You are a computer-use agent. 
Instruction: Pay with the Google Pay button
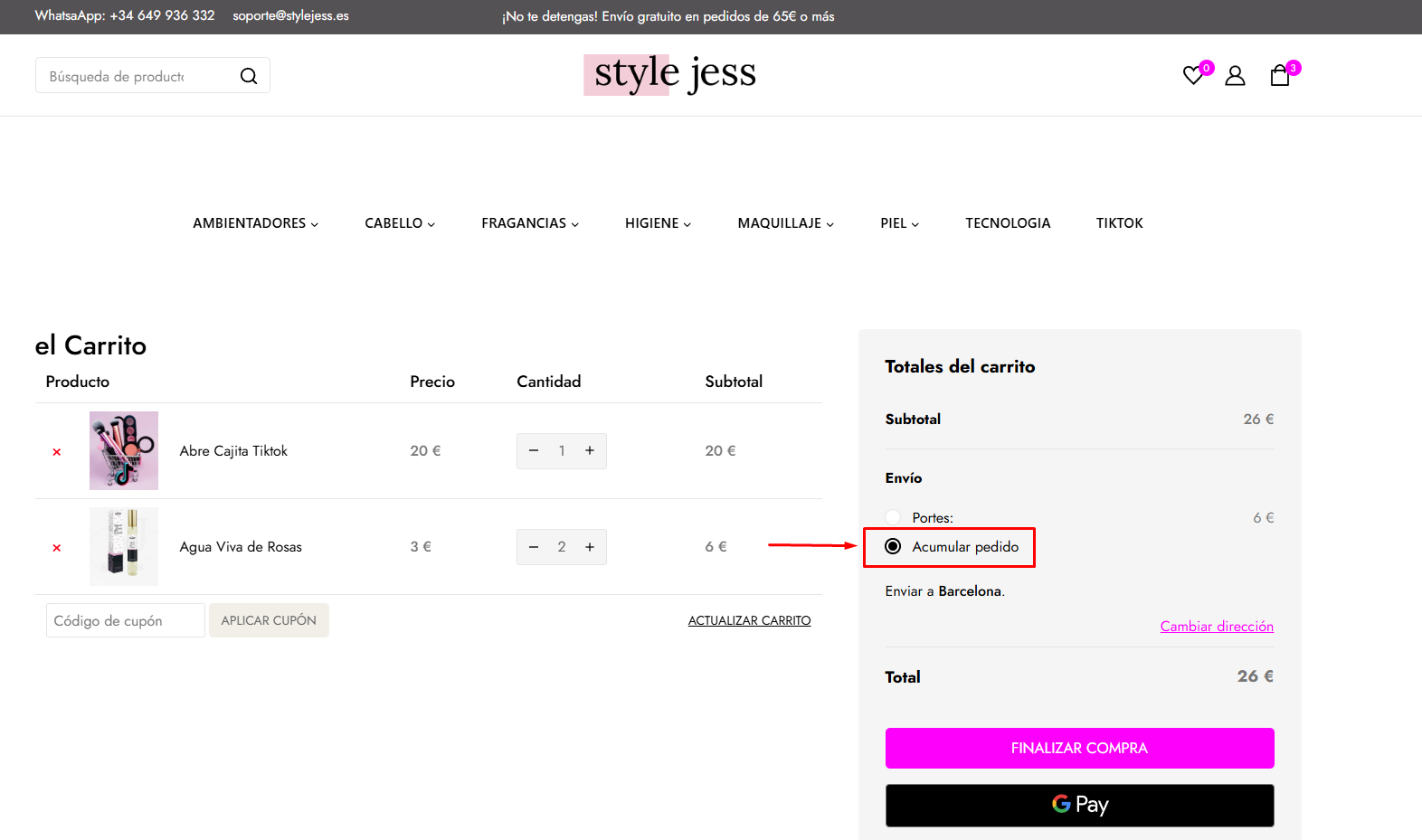pos(1079,805)
